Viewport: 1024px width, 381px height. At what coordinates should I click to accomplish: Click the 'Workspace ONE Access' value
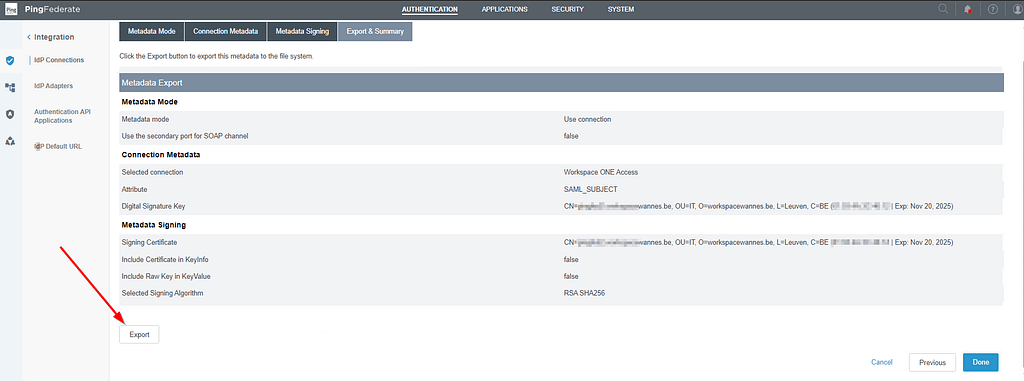(601, 173)
